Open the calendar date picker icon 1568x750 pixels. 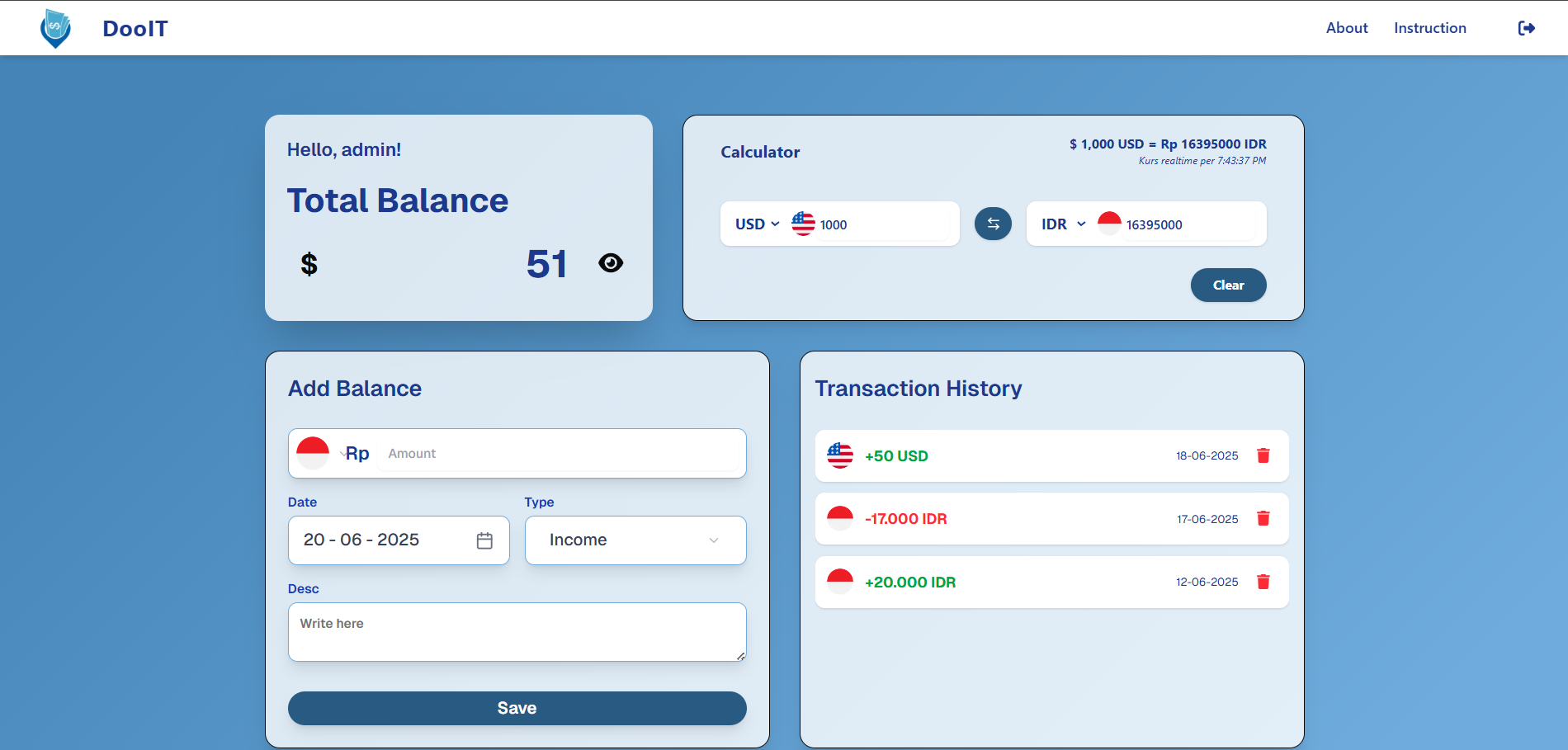tap(484, 540)
